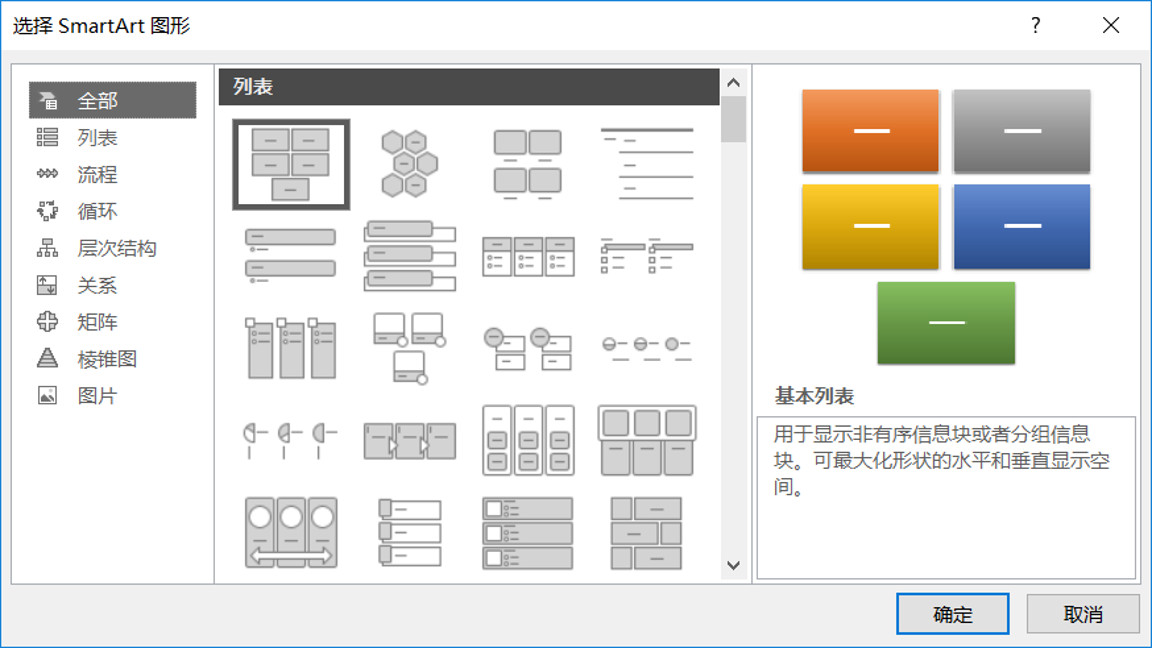Click the scrollbar up arrow

coord(734,82)
